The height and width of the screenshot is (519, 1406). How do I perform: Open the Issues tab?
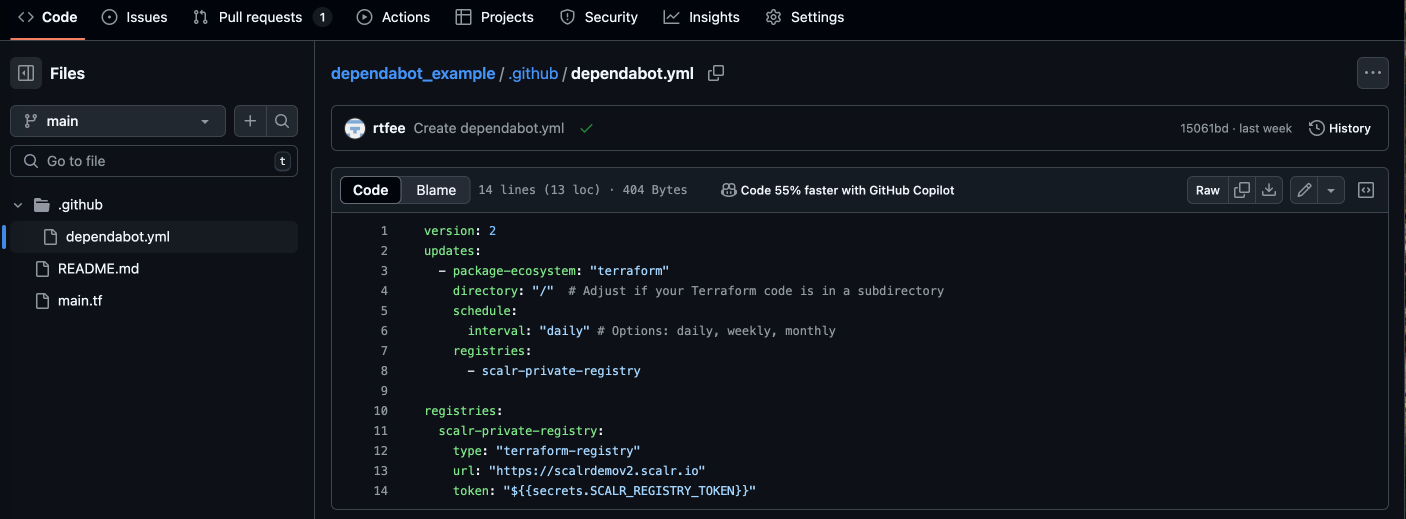(135, 17)
